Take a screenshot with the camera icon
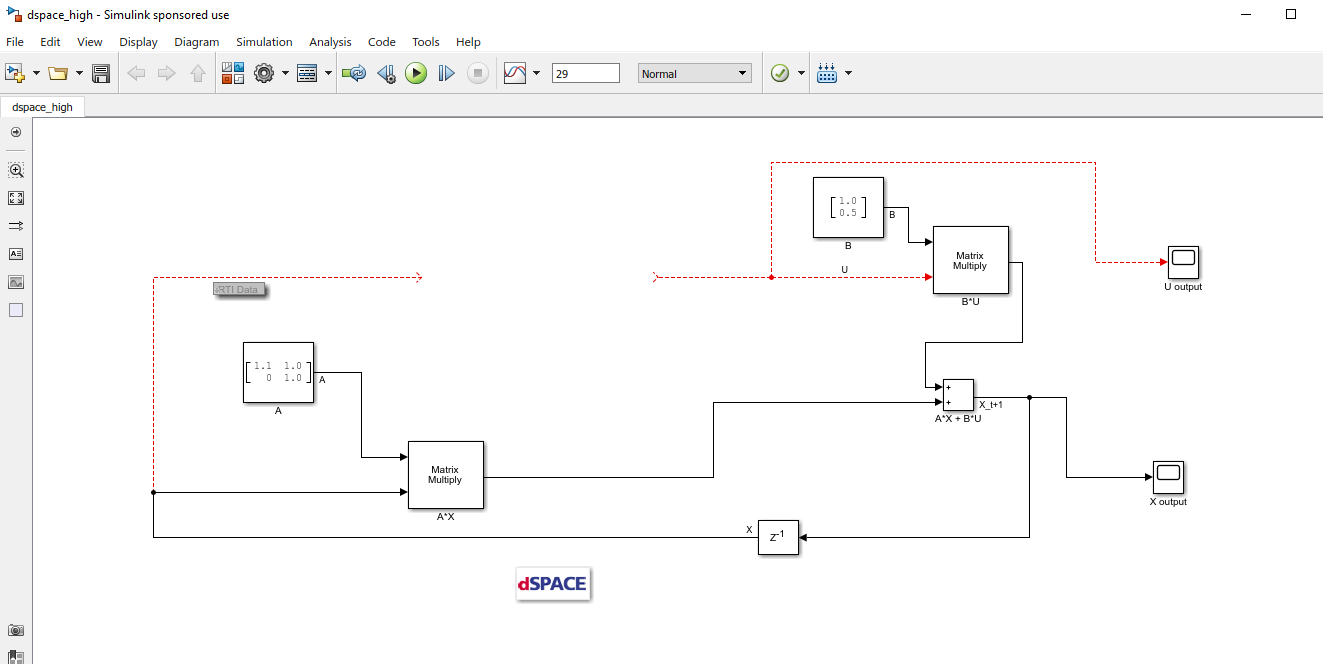 pyautogui.click(x=16, y=630)
